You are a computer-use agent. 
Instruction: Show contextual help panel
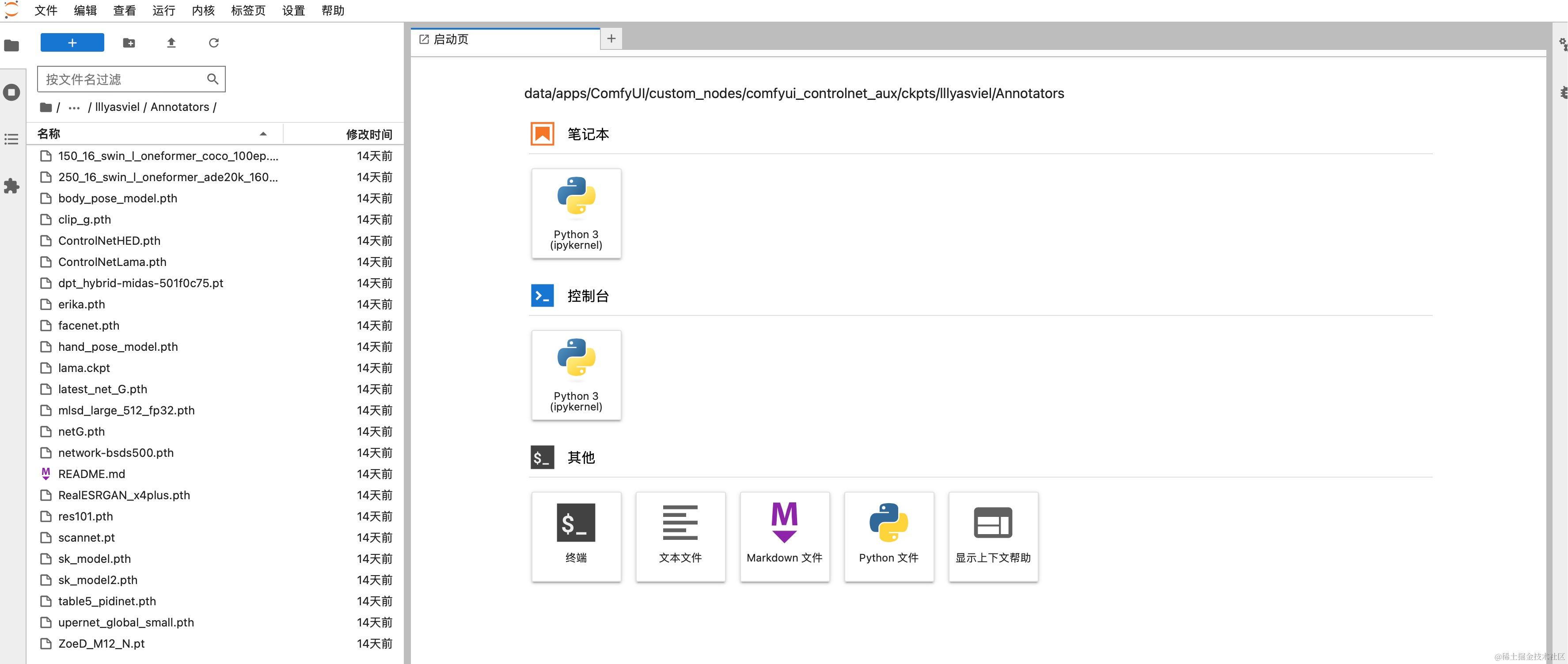(x=992, y=530)
